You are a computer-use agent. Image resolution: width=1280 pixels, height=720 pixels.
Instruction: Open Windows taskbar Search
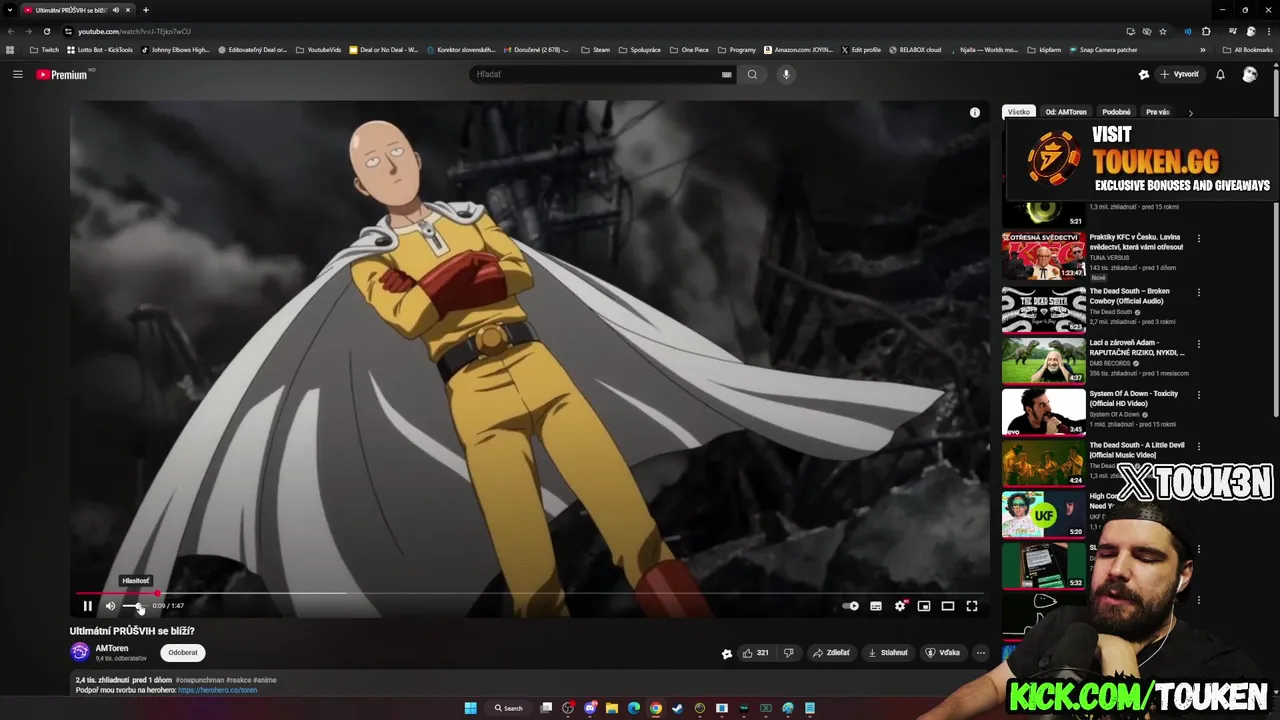pyautogui.click(x=508, y=708)
